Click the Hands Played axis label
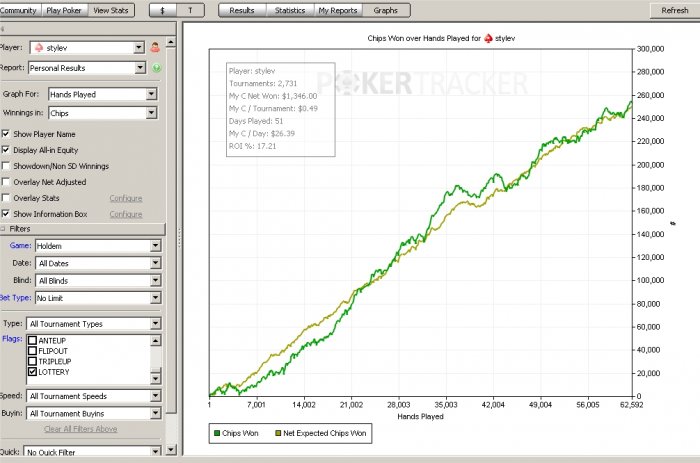Viewport: 700px width, 463px height. (421, 417)
